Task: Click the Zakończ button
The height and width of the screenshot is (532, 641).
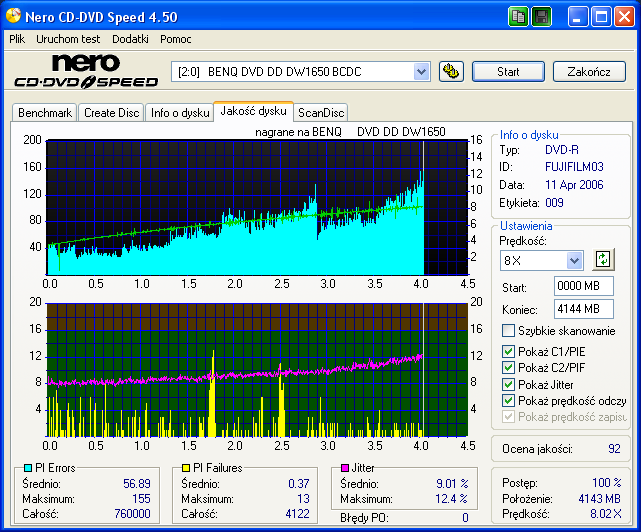Action: [x=589, y=72]
